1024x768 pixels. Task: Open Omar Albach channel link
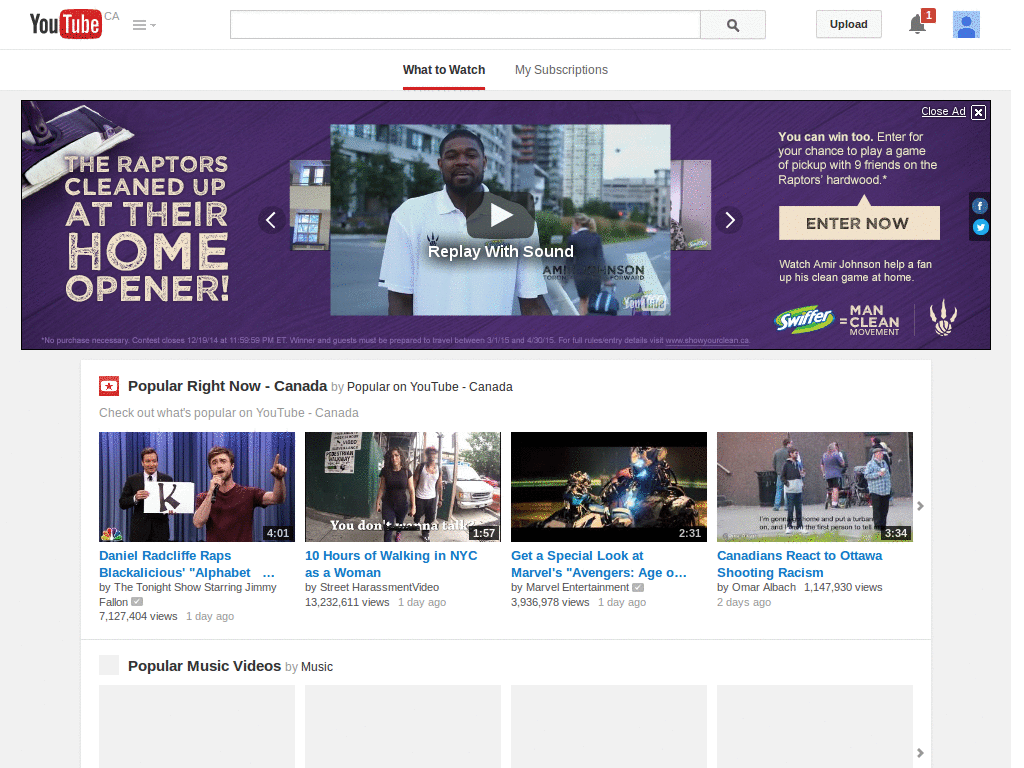click(763, 587)
